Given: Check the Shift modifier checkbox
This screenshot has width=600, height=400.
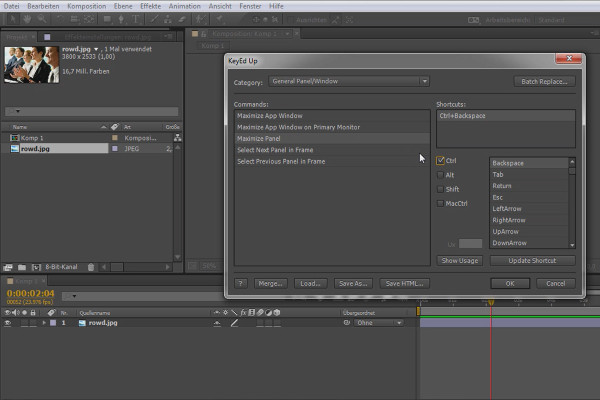Looking at the screenshot, I should point(440,189).
